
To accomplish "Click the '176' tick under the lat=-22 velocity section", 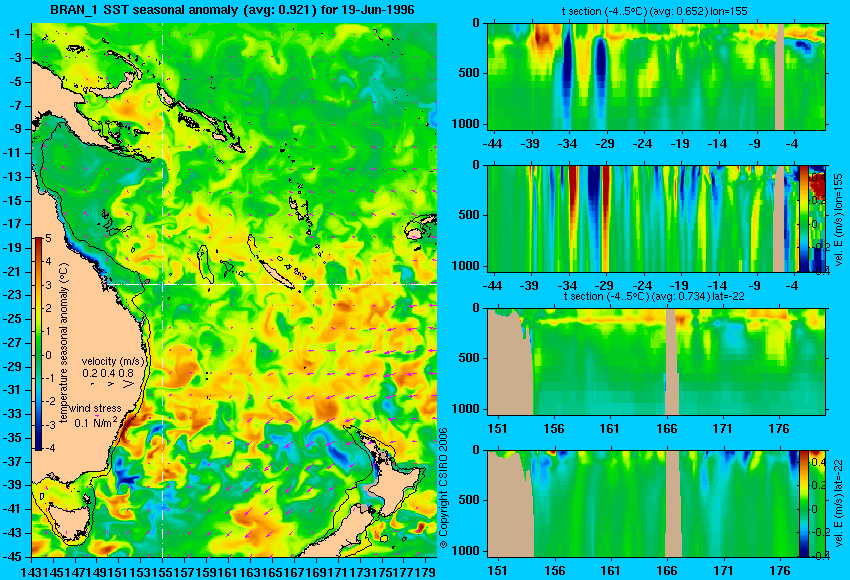I will (x=781, y=570).
